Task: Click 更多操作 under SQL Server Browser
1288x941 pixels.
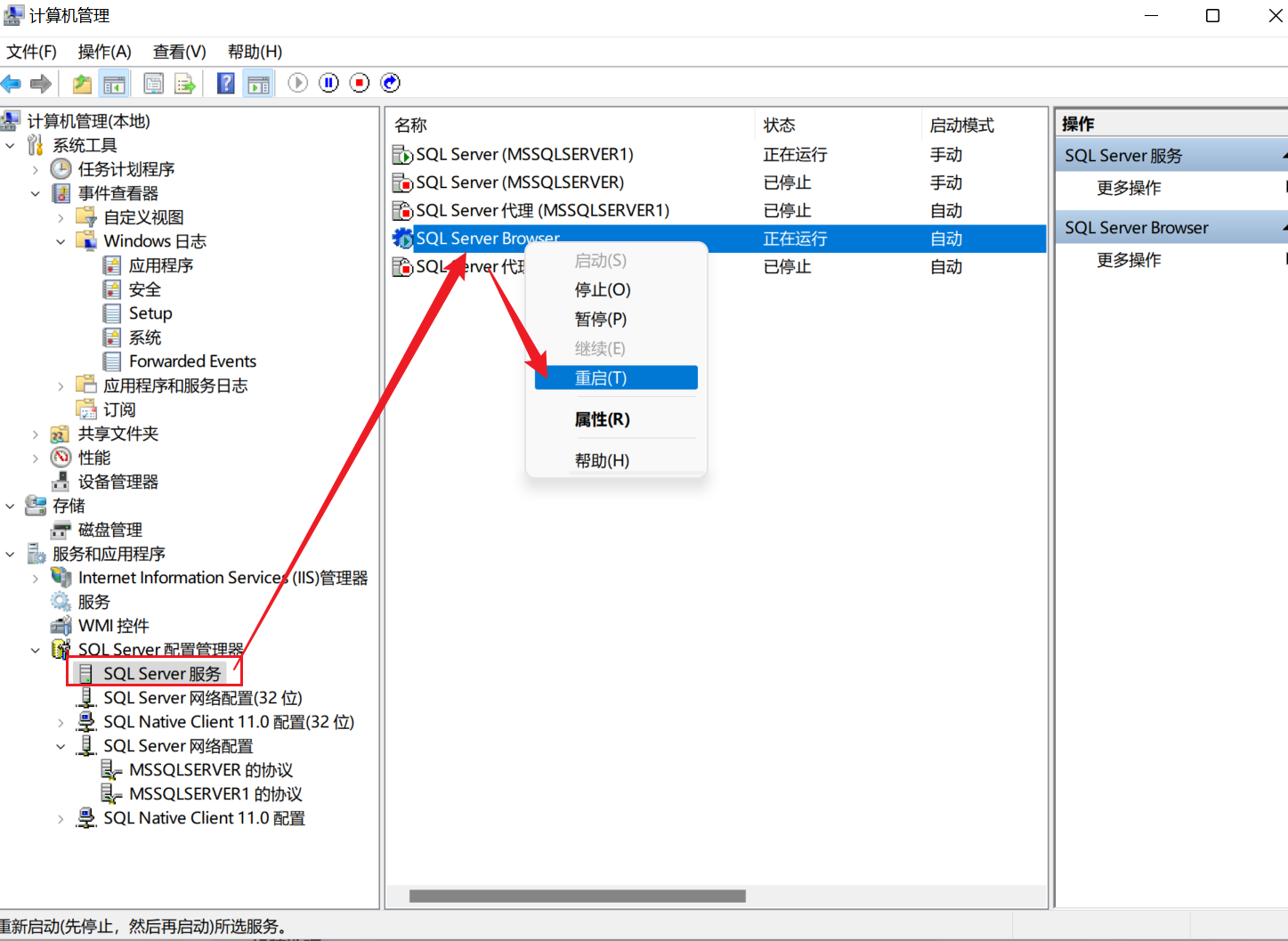Action: [1129, 260]
